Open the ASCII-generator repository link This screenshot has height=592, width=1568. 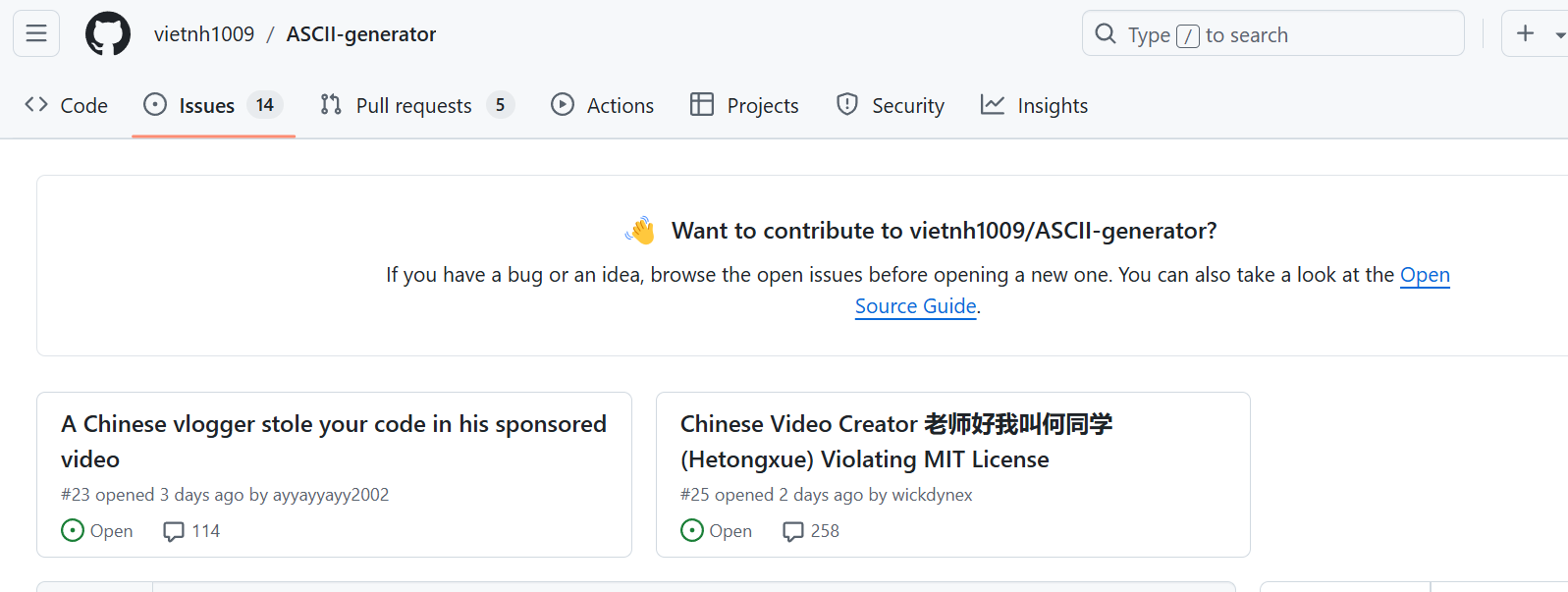pyautogui.click(x=361, y=34)
